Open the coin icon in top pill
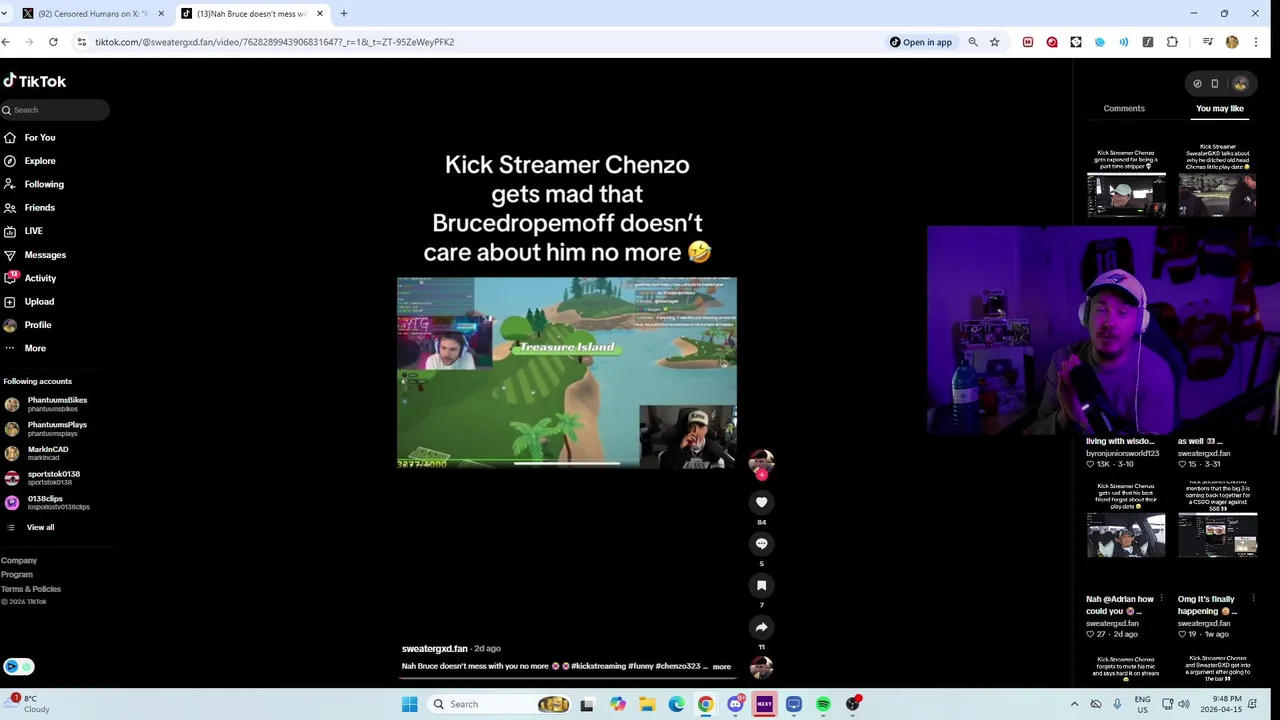 click(1197, 84)
